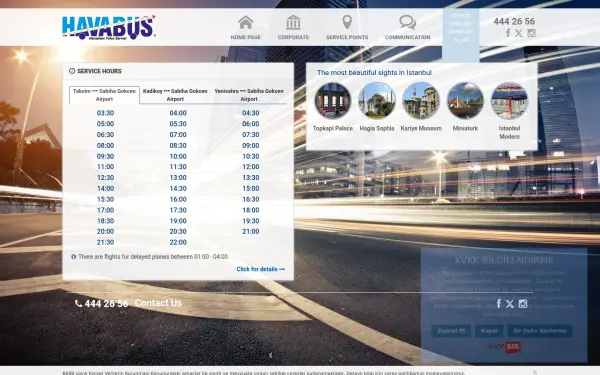The image size is (600, 375).
Task: Click the Istanbul Modern caption
Action: (509, 132)
